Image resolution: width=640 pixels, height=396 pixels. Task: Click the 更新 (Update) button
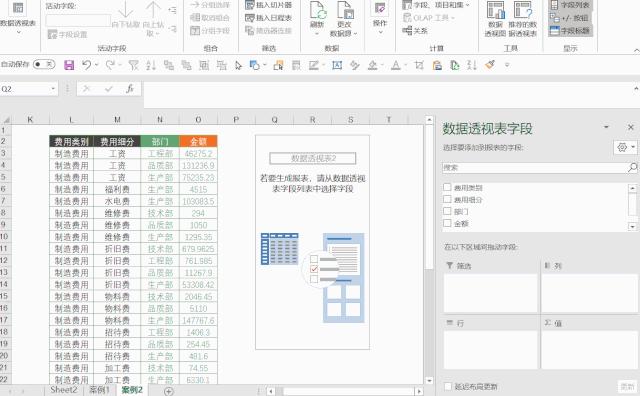click(627, 386)
